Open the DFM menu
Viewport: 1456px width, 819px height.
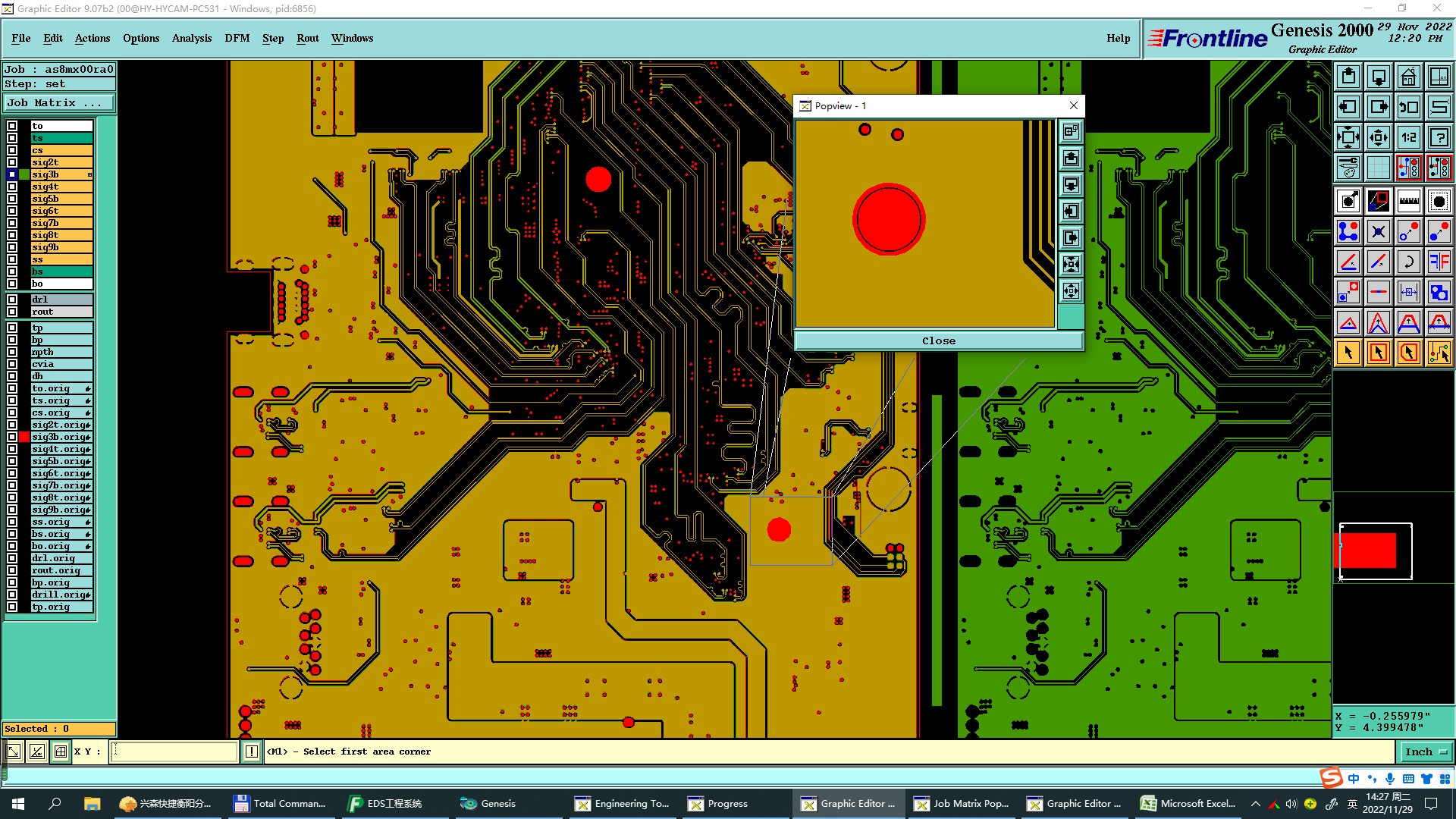237,38
